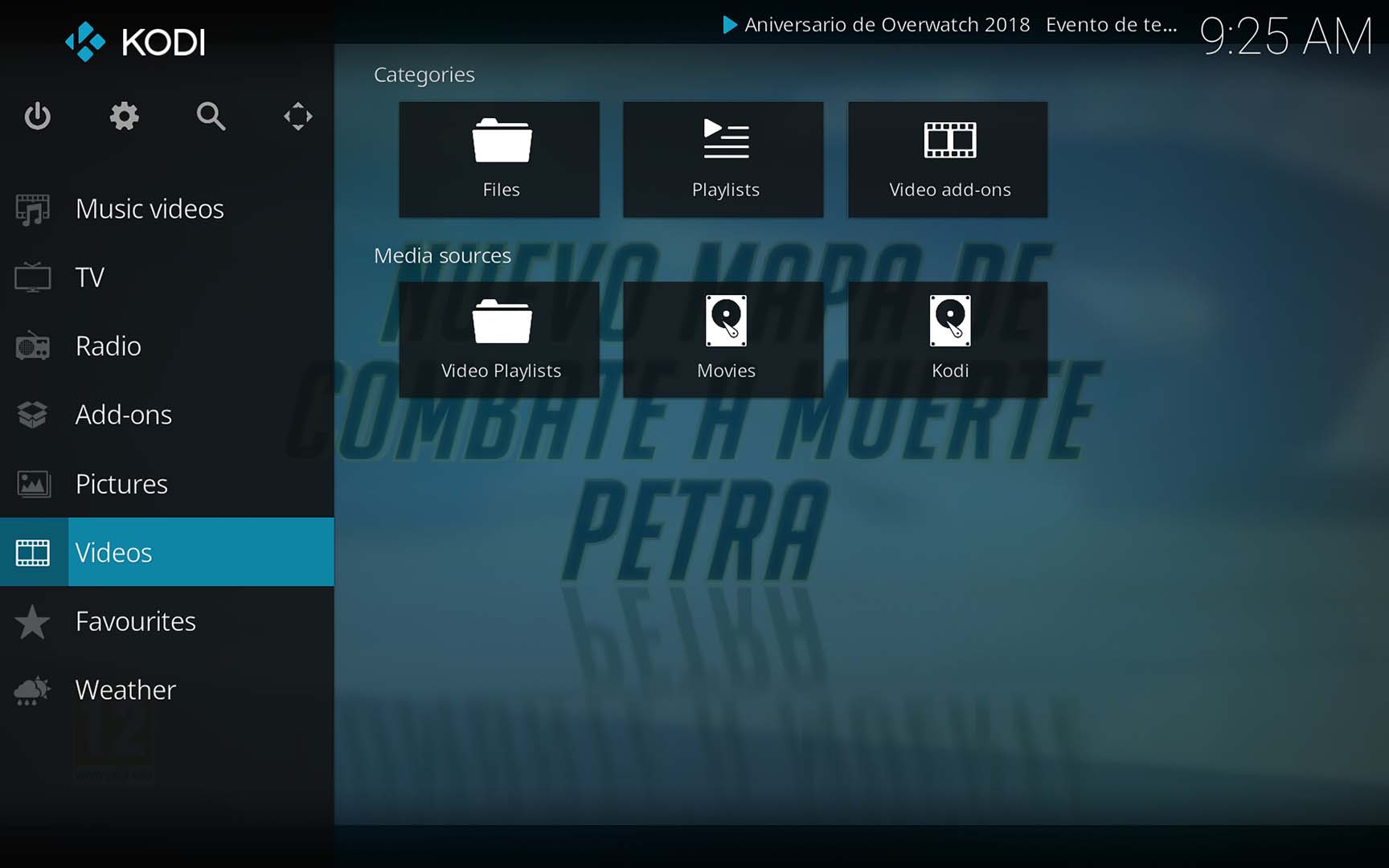Select Music videos in the sidebar

[150, 208]
